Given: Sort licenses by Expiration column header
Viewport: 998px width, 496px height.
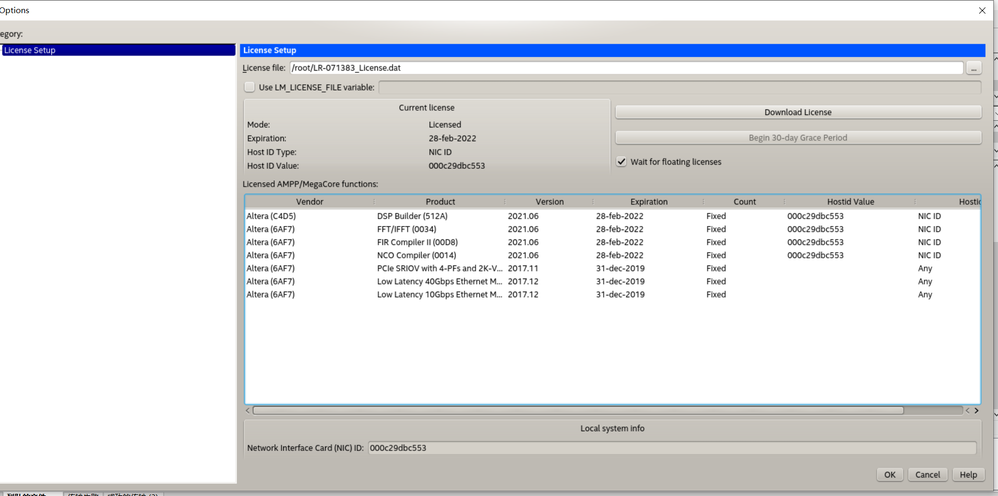Looking at the screenshot, I should (x=648, y=202).
